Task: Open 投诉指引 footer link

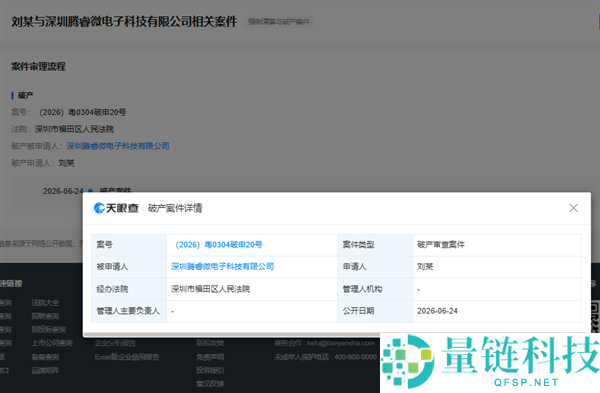Action: [x=210, y=370]
